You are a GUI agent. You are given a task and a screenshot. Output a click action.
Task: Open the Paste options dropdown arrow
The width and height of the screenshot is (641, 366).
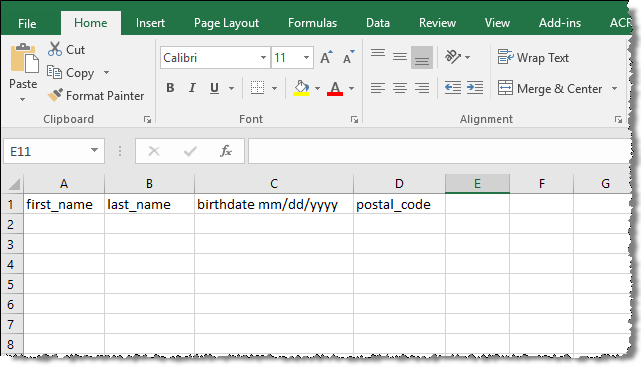[22, 99]
